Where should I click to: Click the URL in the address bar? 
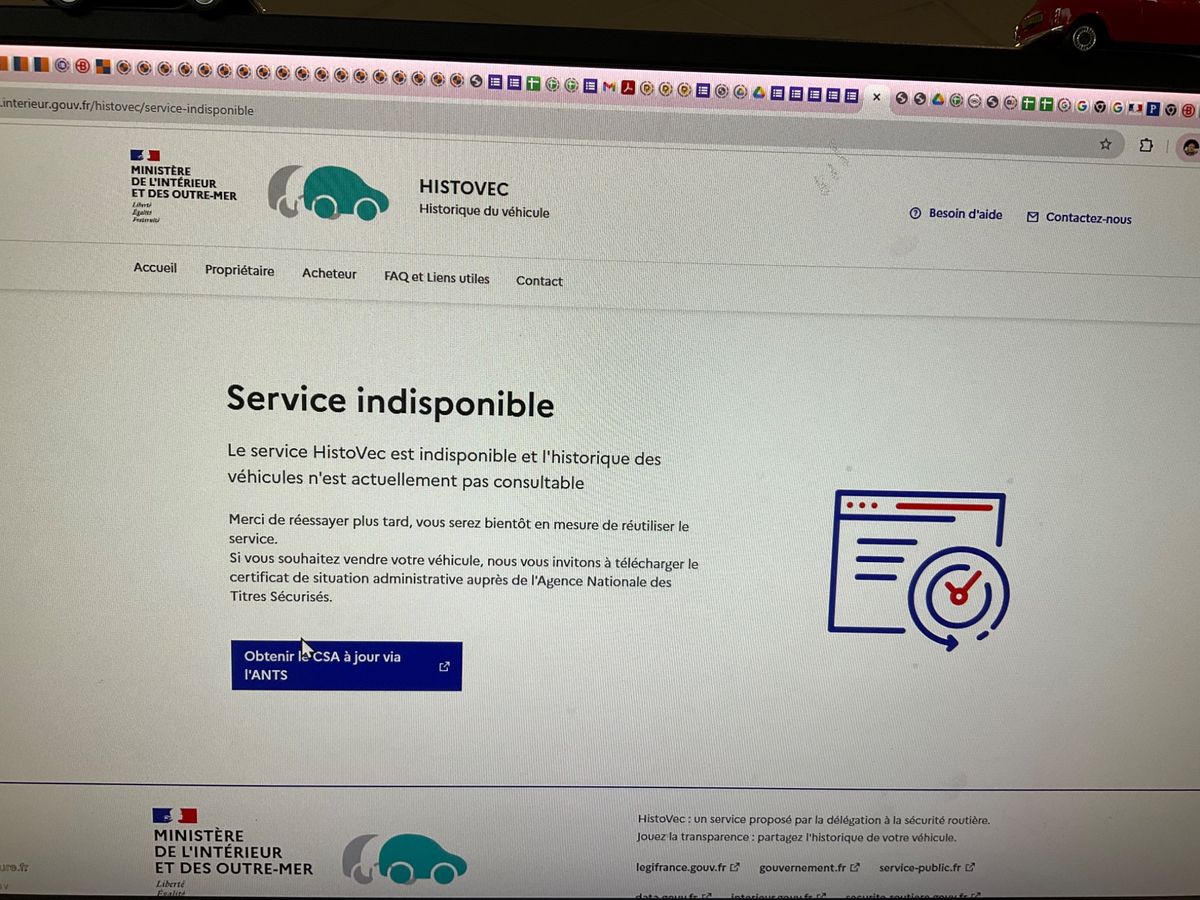click(127, 109)
